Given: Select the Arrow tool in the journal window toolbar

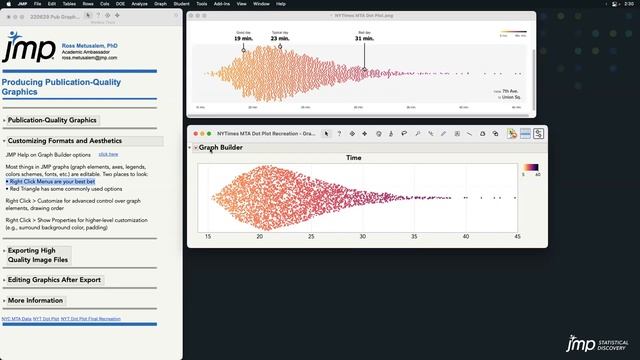Looking at the screenshot, I should click(88, 16).
